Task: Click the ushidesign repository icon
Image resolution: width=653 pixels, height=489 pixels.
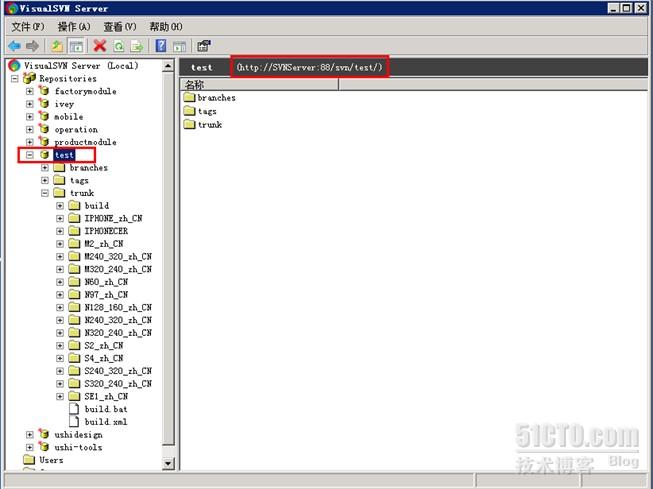Action: [44, 434]
